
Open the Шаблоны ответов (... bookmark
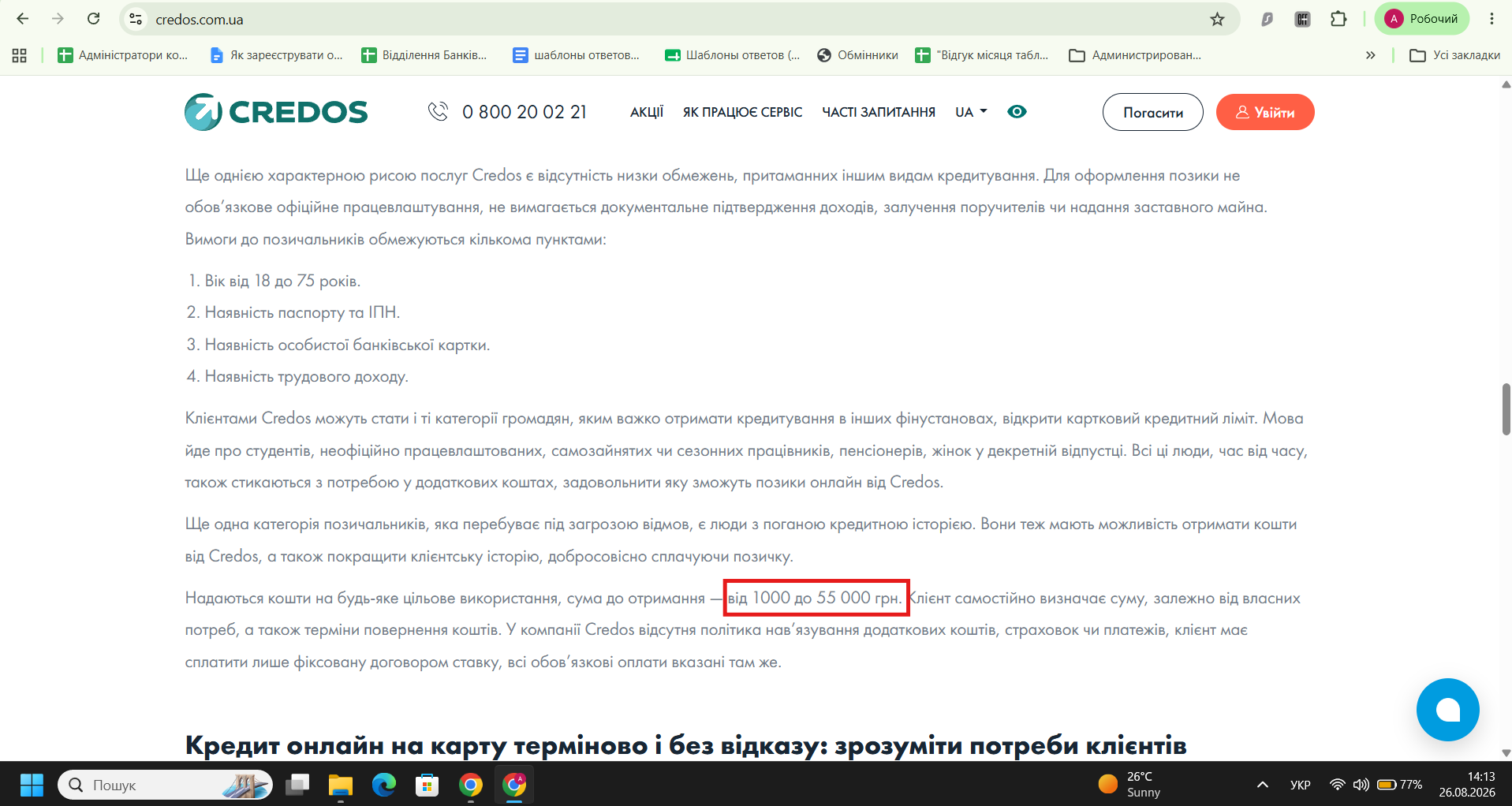click(733, 55)
